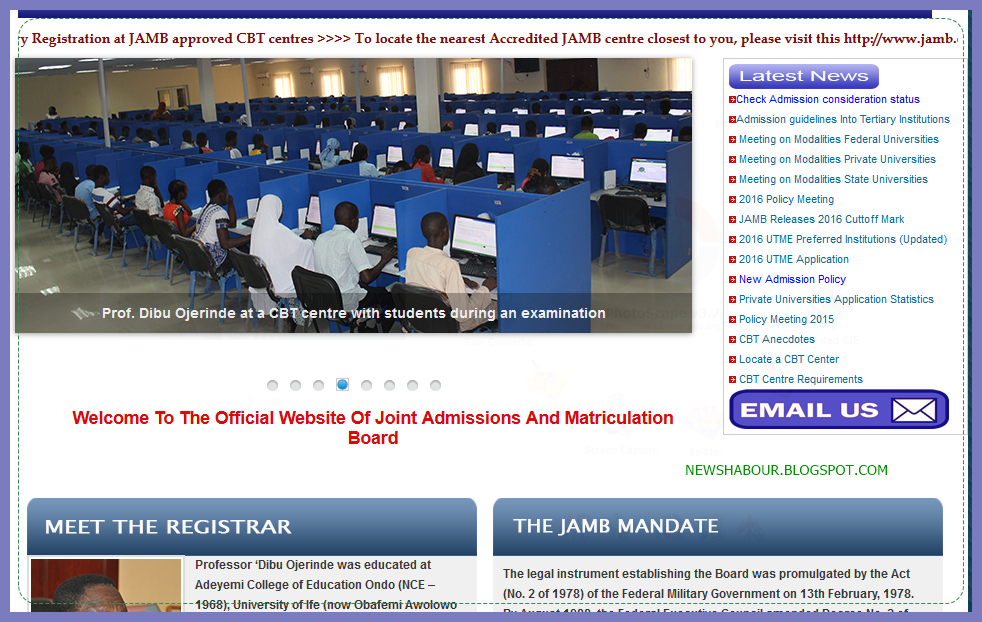This screenshot has height=622, width=982.
Task: Select the first carousel indicator dot
Action: 272,384
